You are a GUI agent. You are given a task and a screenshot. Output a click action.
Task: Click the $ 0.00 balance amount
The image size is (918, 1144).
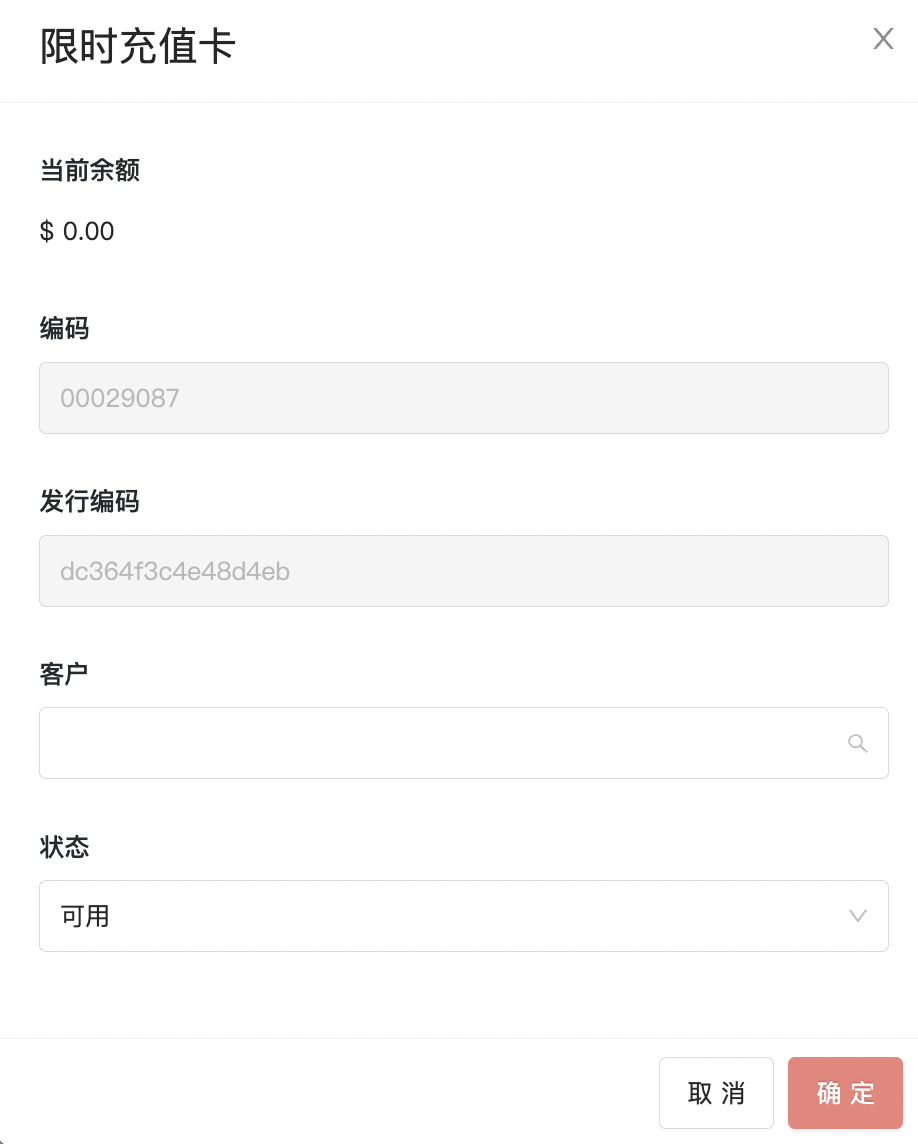click(x=77, y=231)
